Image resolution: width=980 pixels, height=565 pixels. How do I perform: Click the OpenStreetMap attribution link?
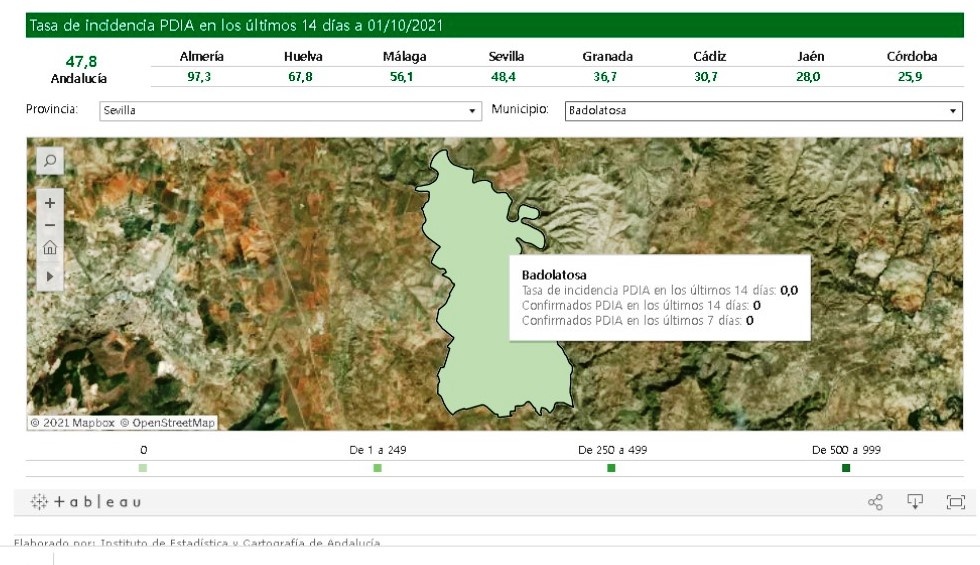pos(167,423)
